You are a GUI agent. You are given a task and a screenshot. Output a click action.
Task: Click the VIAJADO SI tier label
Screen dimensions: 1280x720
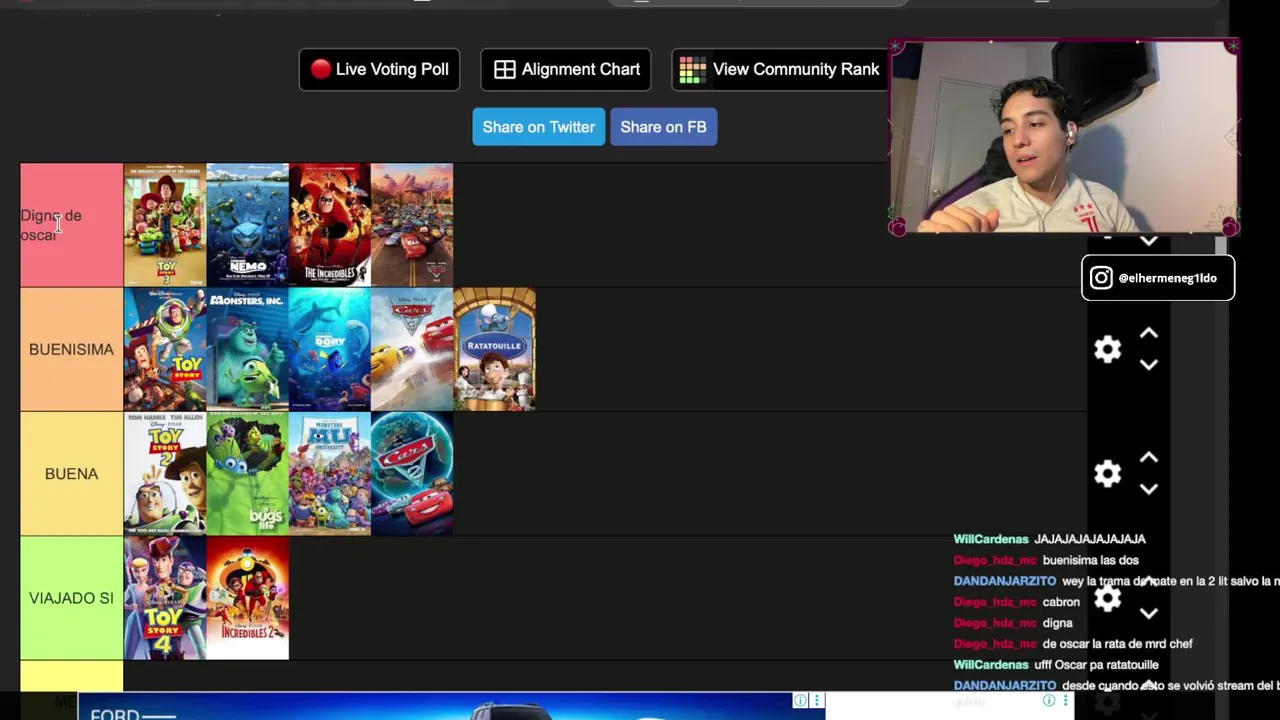pyautogui.click(x=71, y=598)
